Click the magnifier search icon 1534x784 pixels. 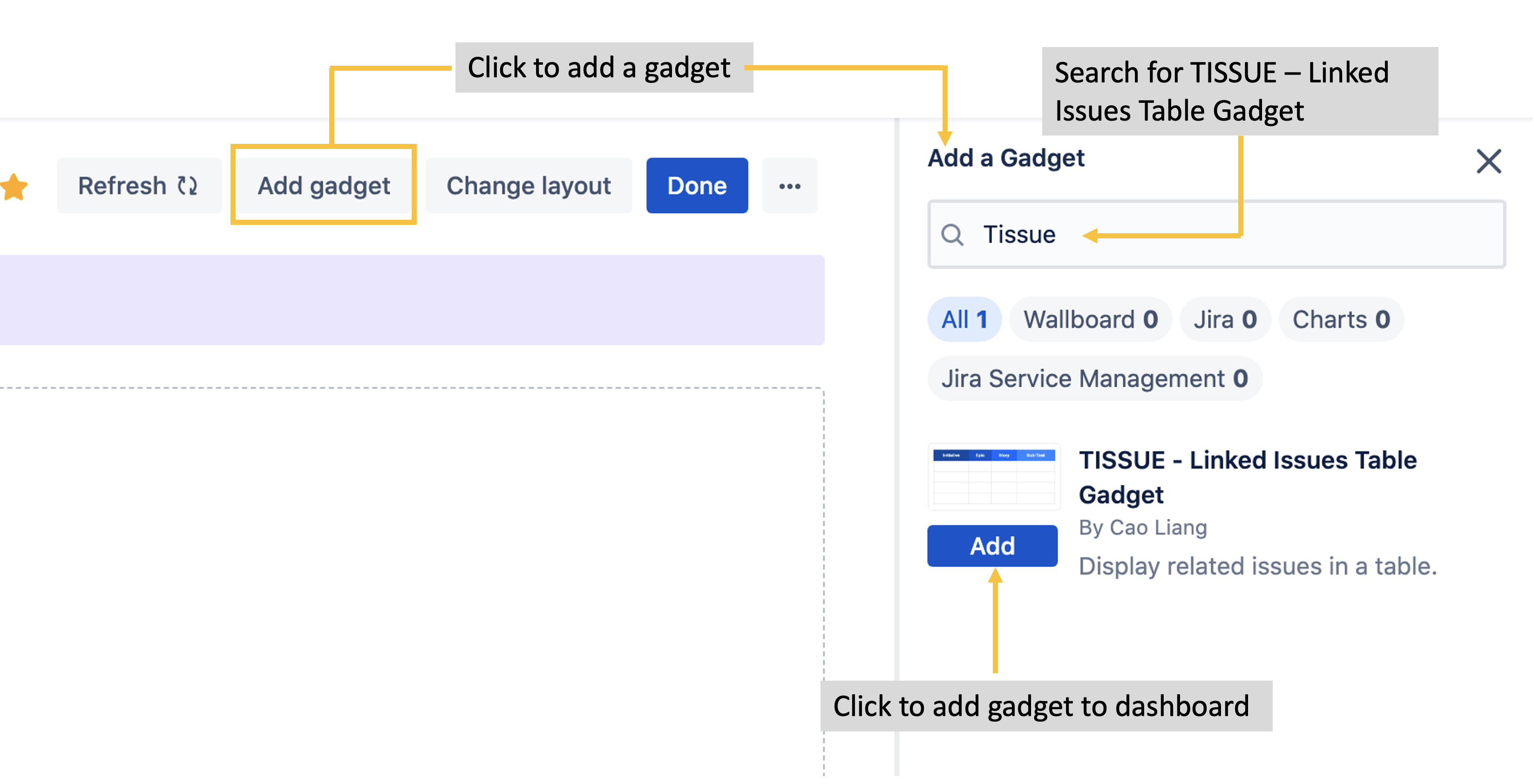952,235
